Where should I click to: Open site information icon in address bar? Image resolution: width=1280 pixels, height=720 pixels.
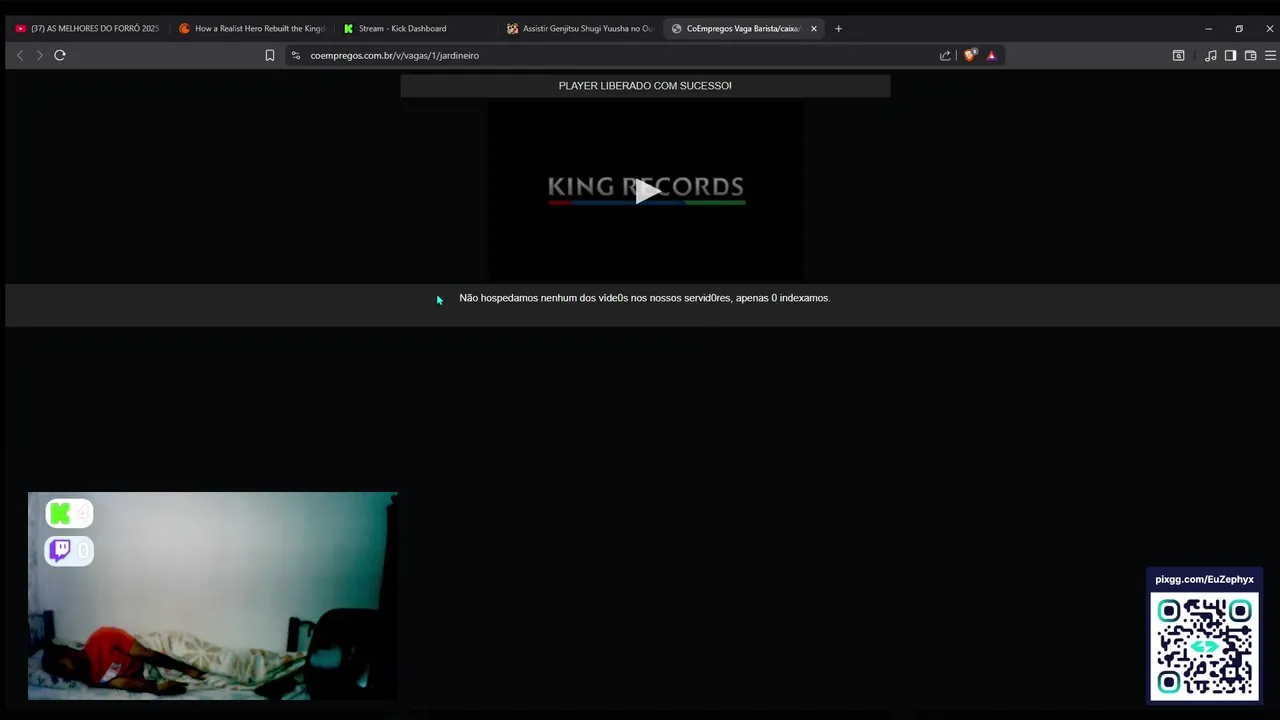[295, 55]
